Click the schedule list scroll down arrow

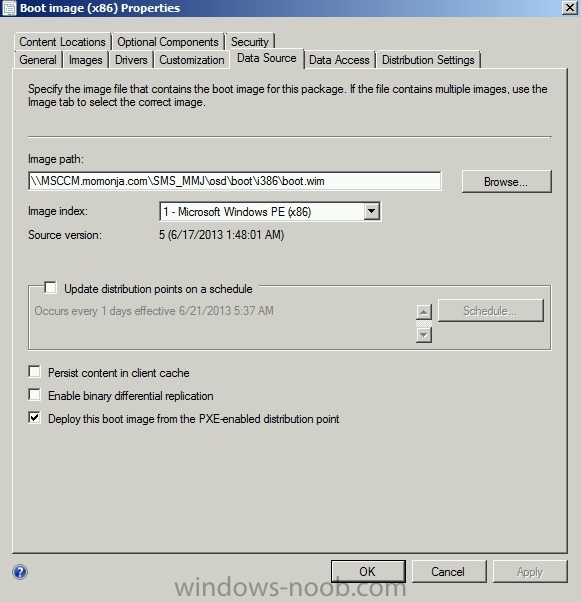[424, 335]
